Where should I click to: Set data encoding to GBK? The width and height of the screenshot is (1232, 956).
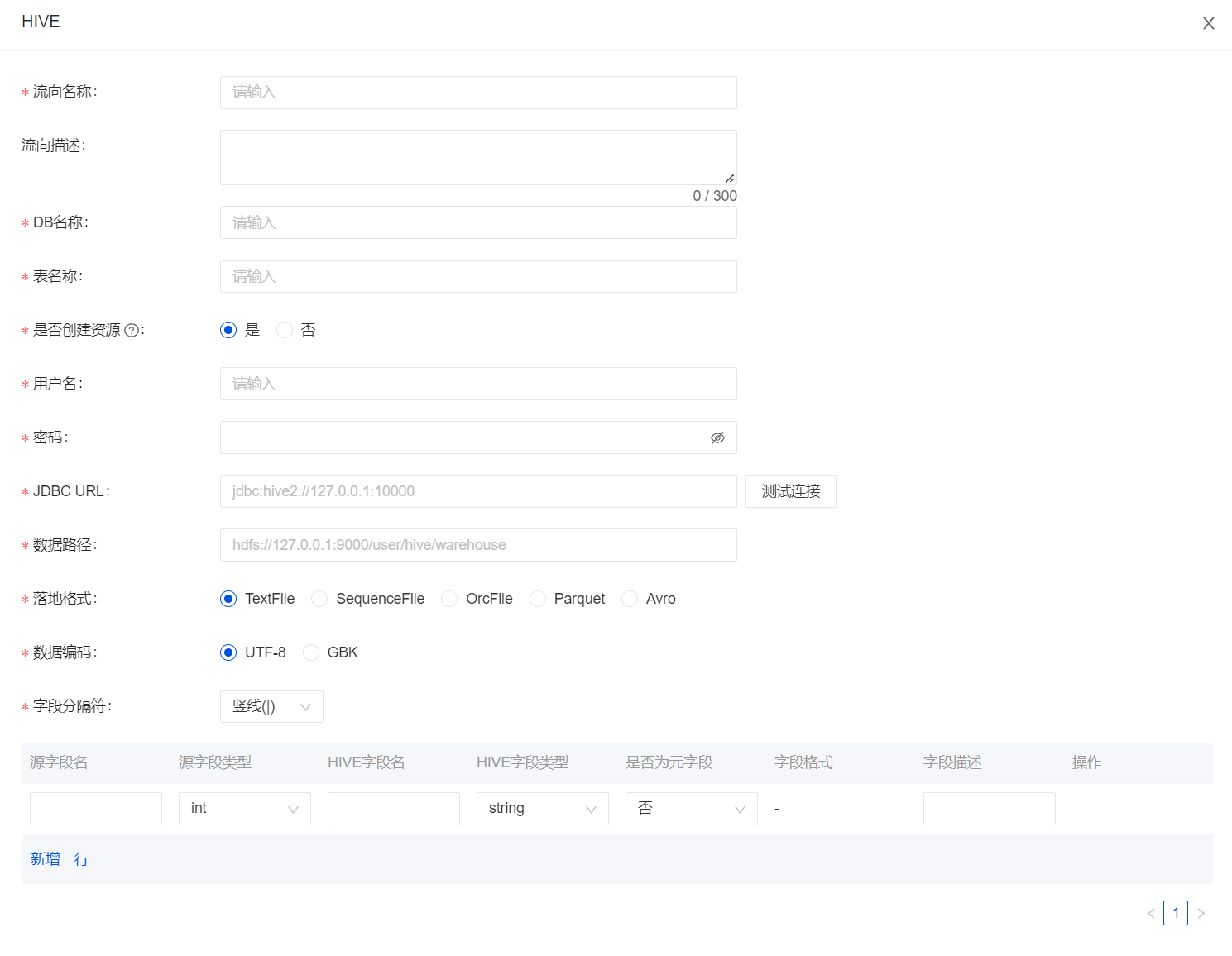pos(311,652)
